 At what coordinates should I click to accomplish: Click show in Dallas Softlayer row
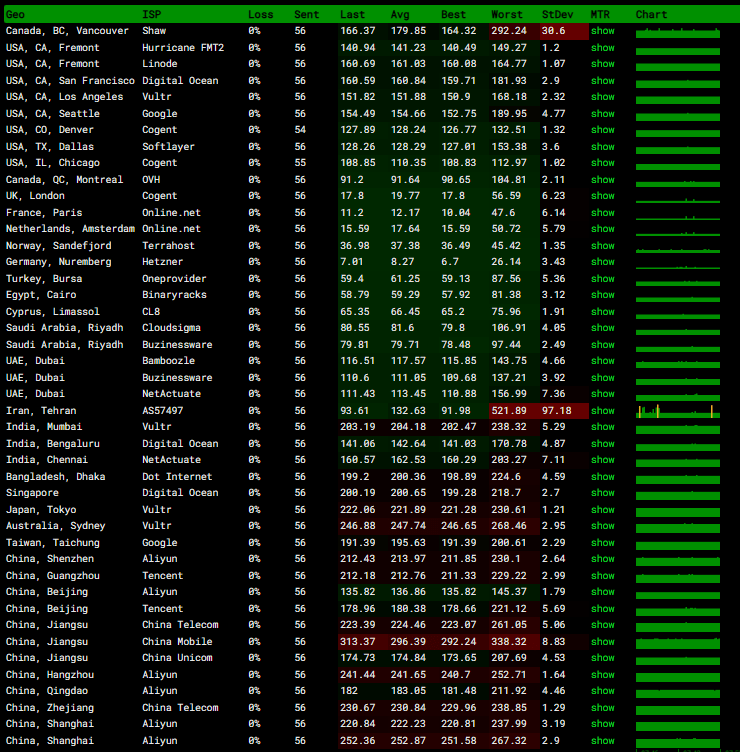coord(602,147)
